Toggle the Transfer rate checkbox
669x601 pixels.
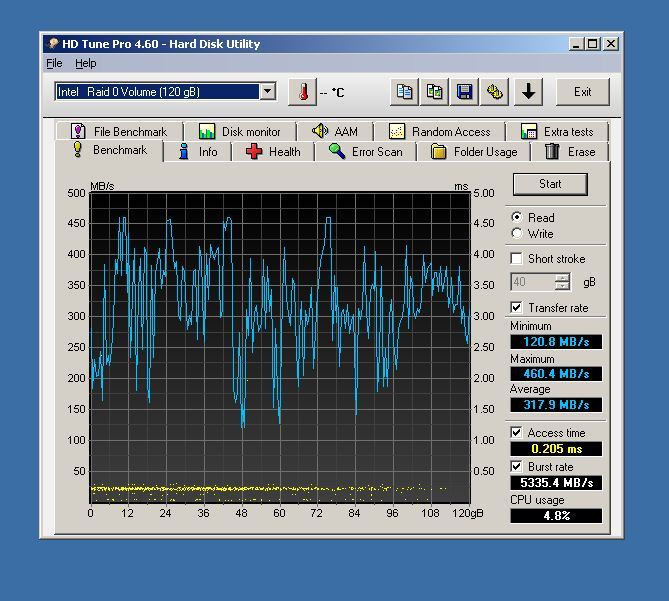516,308
